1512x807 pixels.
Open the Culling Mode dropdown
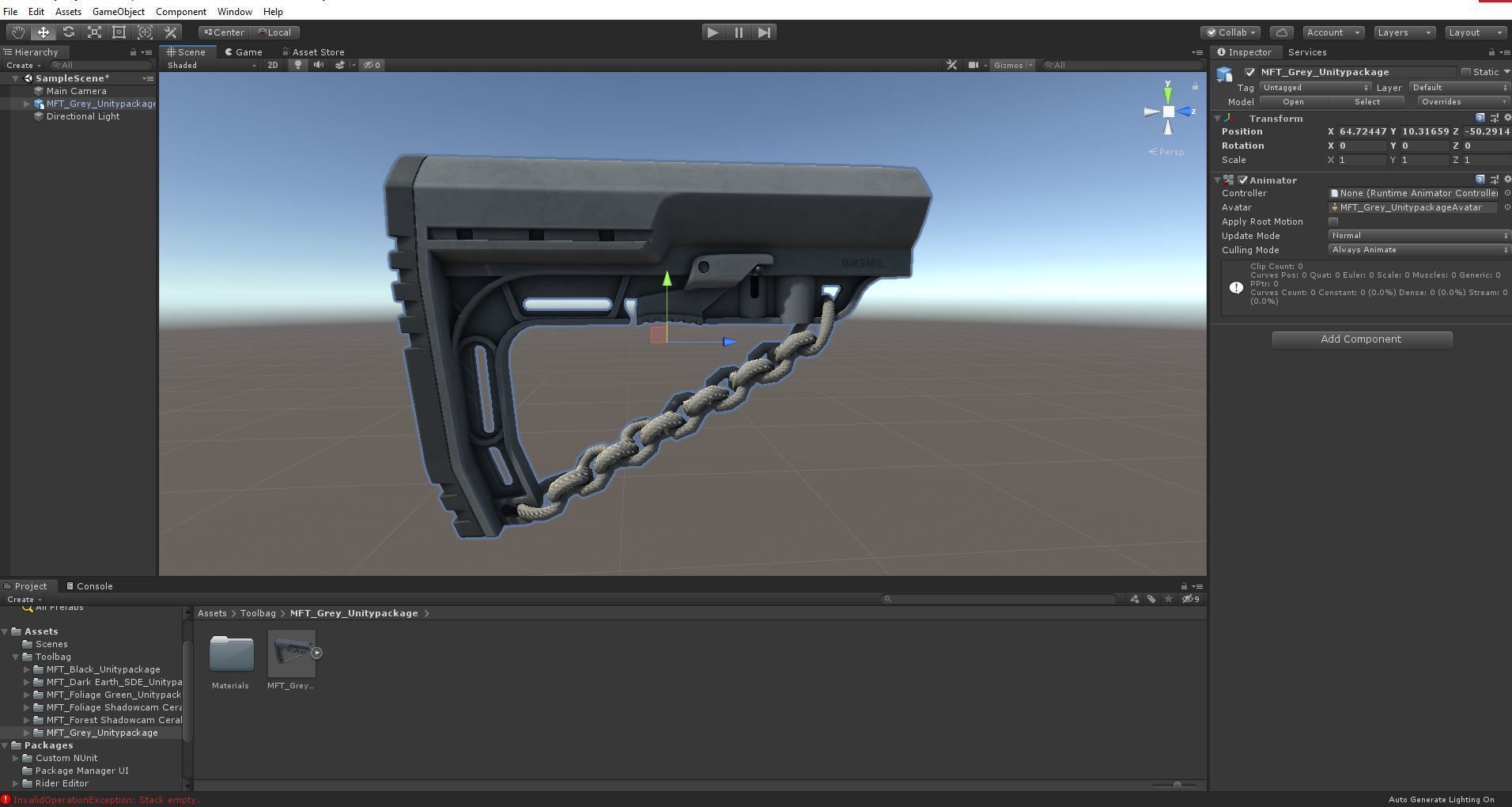(1419, 250)
